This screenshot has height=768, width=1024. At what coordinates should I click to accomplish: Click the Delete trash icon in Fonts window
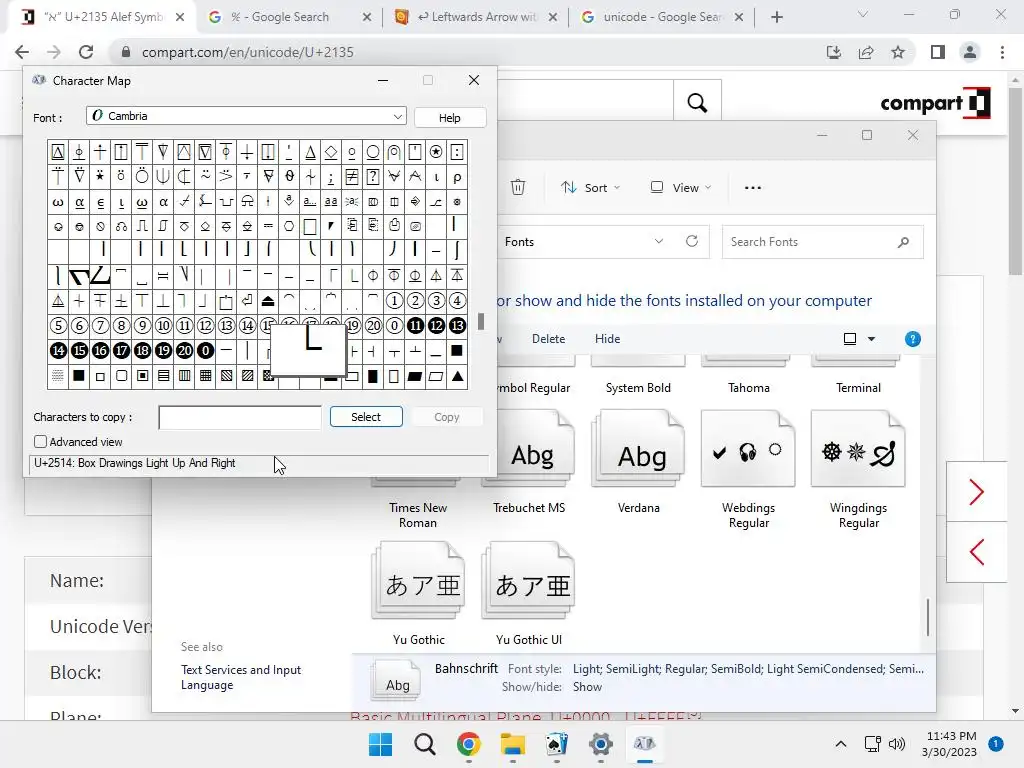518,187
